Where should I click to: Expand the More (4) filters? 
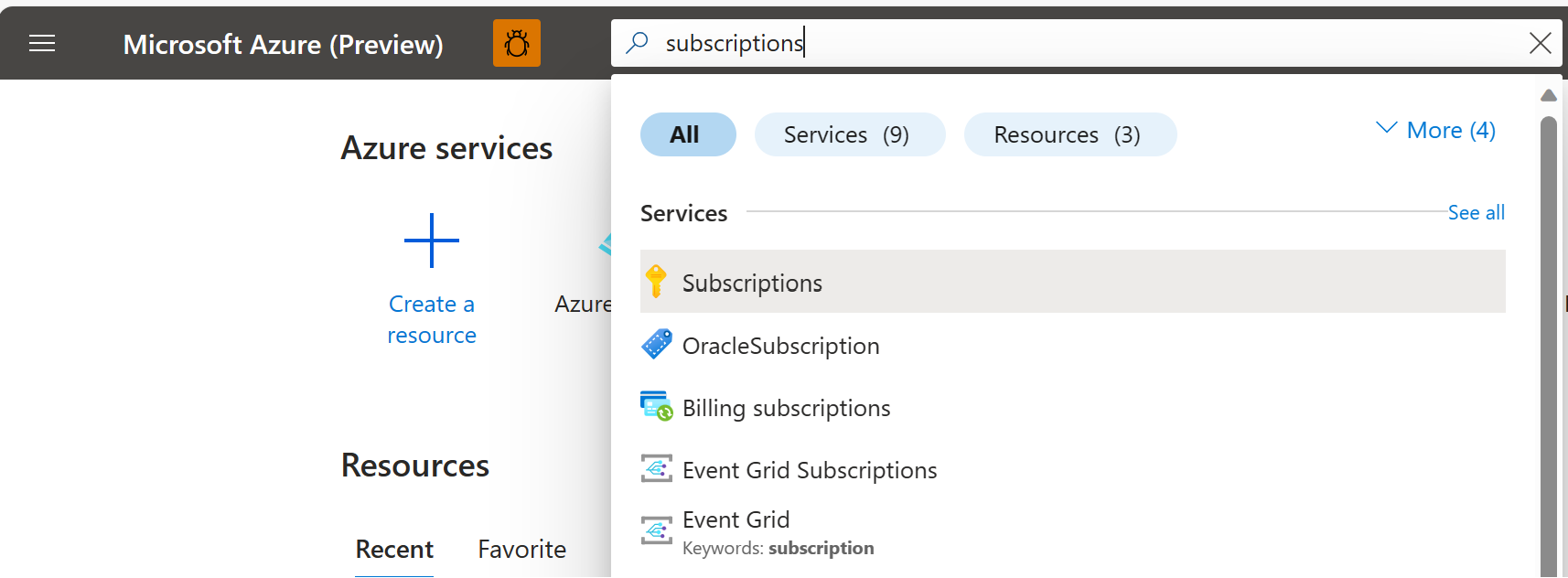1435,131
